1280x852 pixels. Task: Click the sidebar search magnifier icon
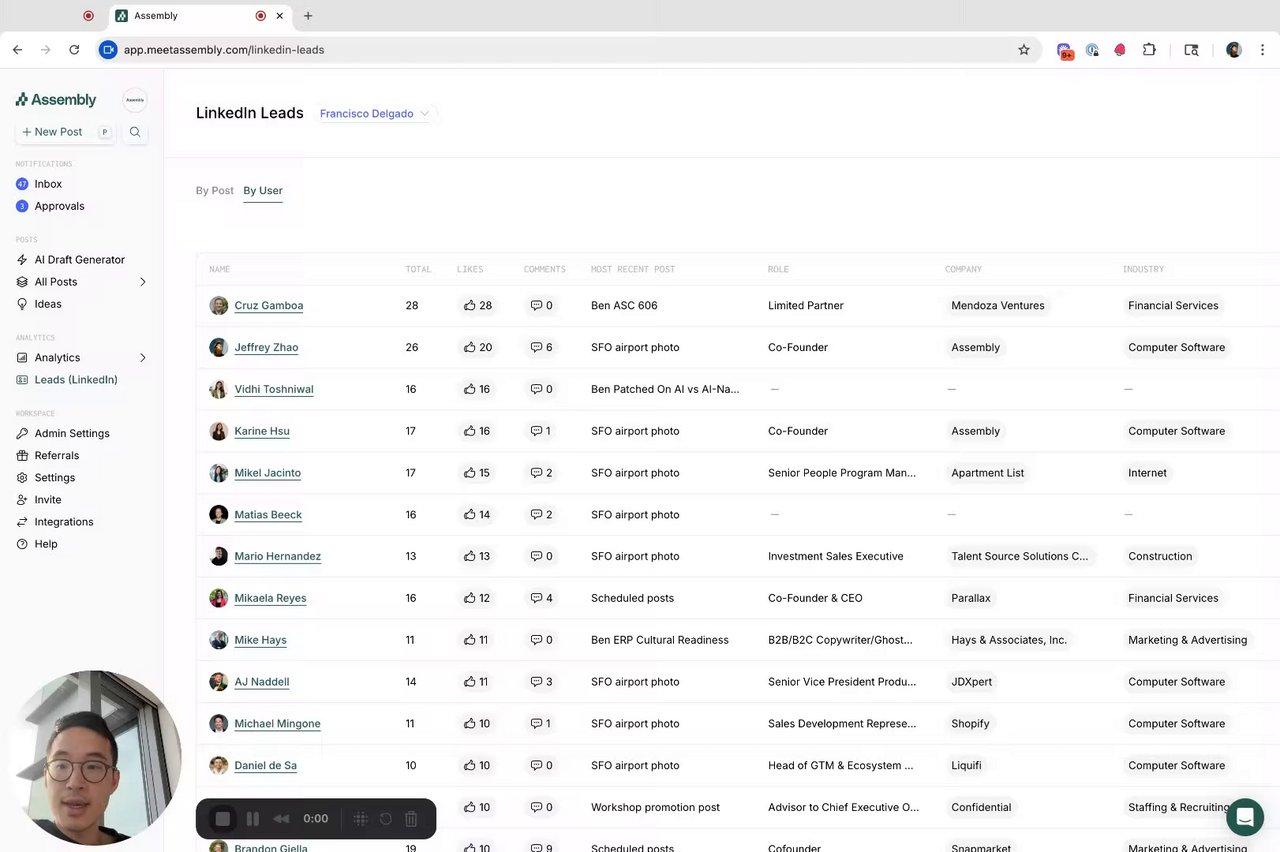click(135, 132)
